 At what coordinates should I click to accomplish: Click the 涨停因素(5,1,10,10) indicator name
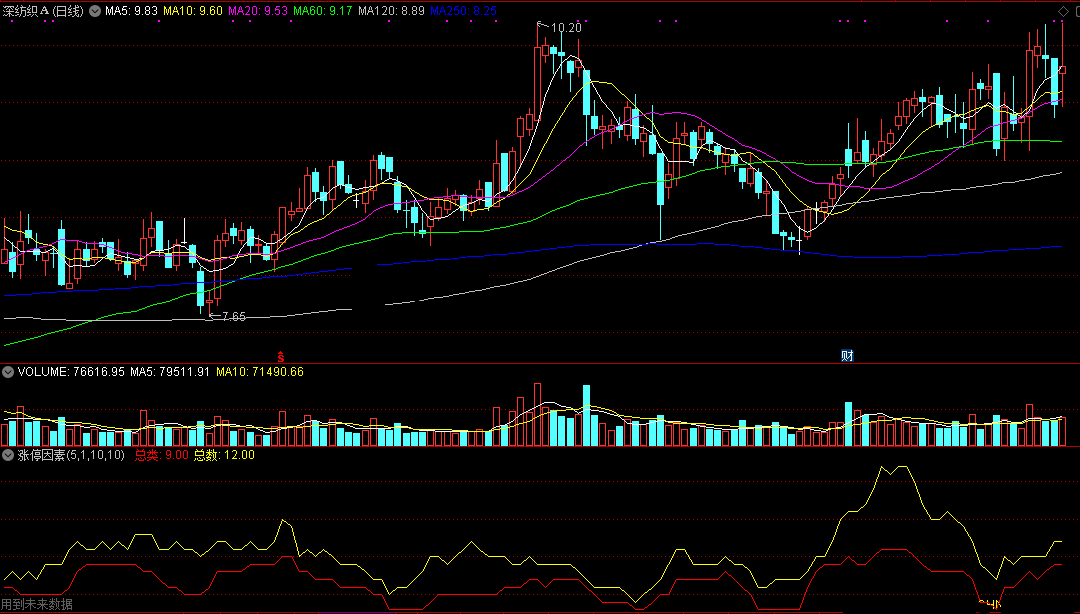71,455
